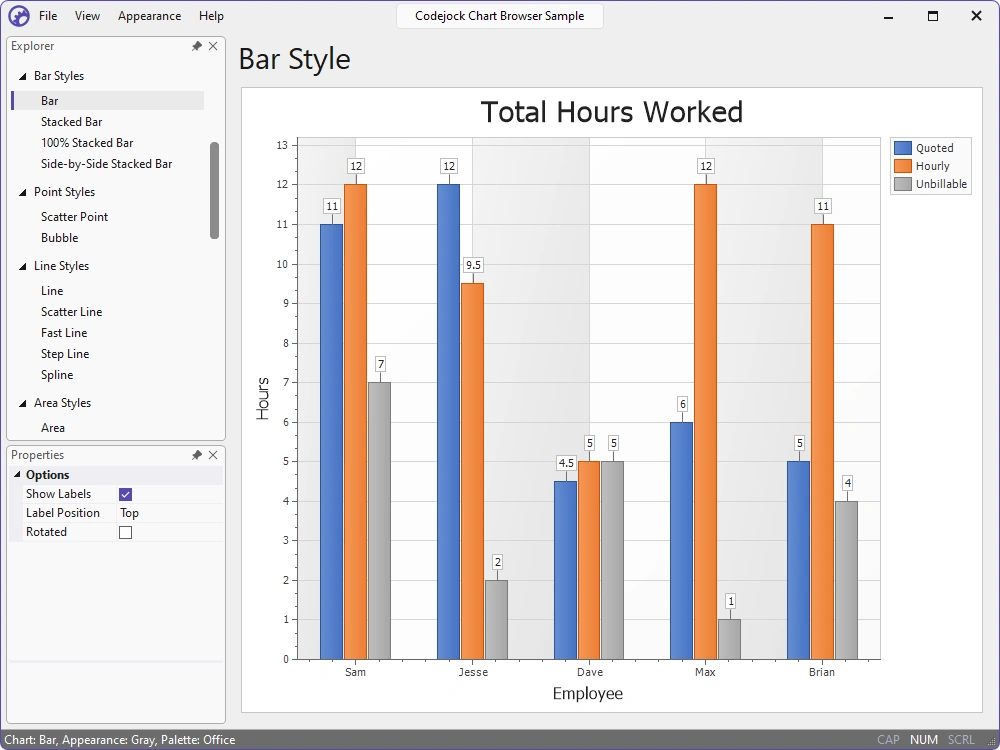Click the NUM status bar indicator
The height and width of the screenshot is (750, 1000).
(923, 740)
